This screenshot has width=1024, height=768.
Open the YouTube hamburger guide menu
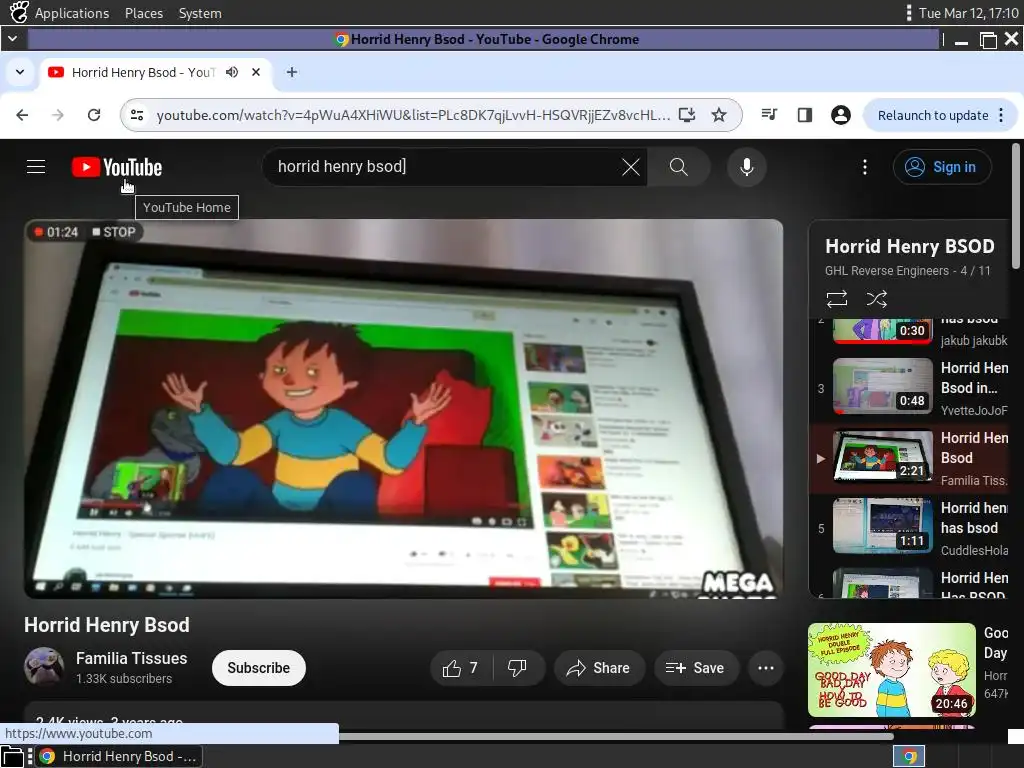coord(36,167)
